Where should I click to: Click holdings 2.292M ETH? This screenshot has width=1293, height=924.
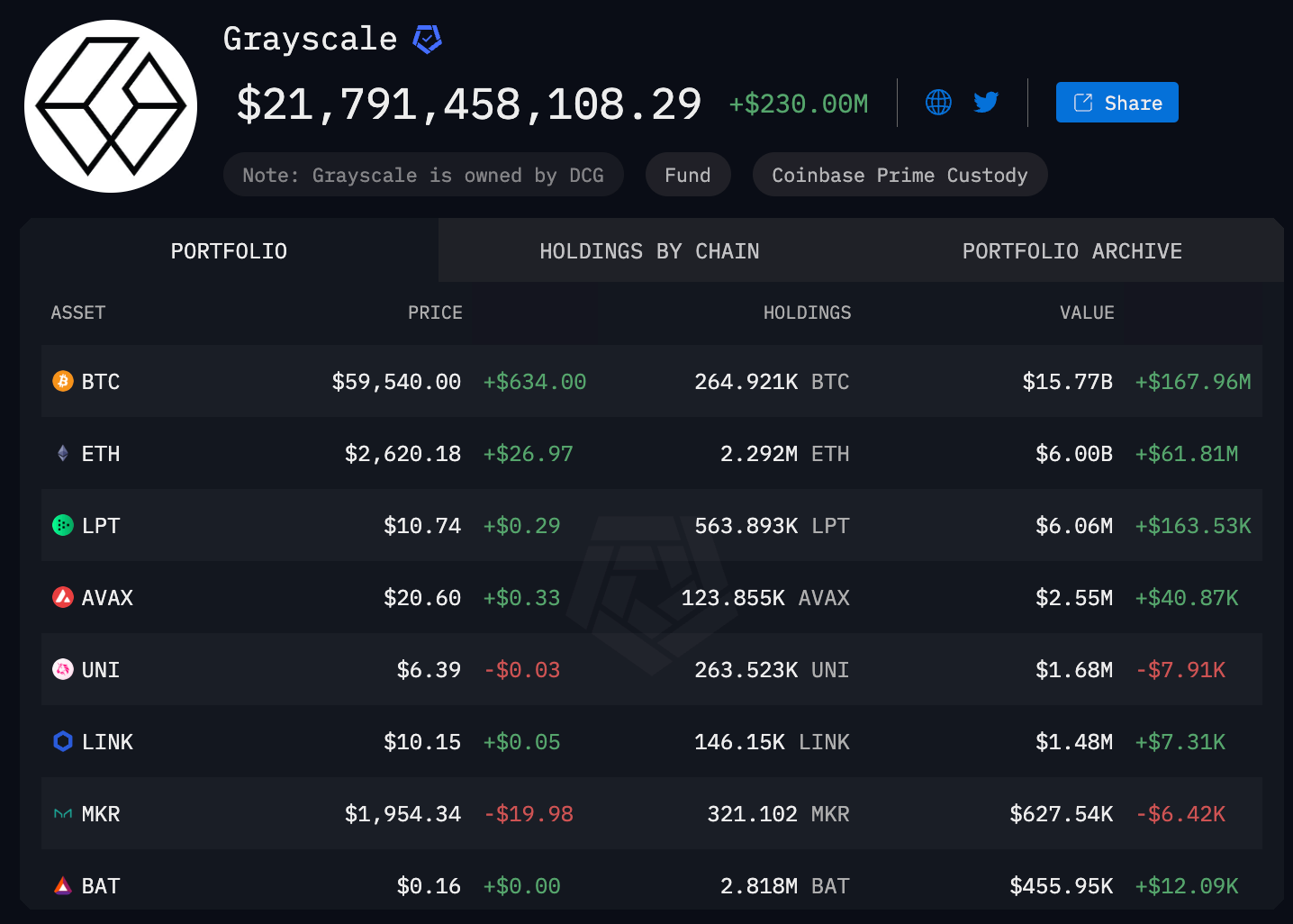[x=785, y=454]
